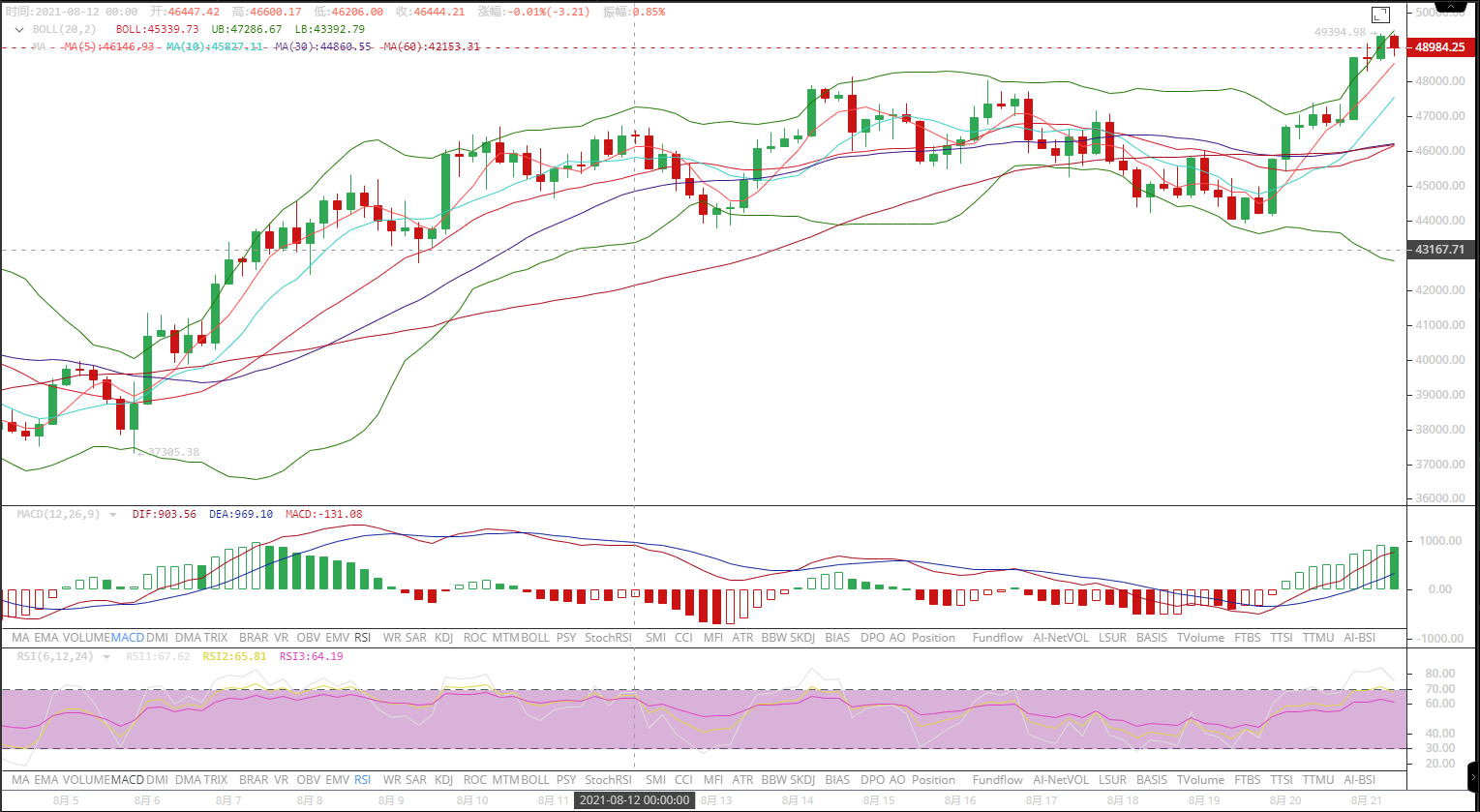Select MTM in the bottom indicator row
The image size is (1480, 812).
point(505,780)
